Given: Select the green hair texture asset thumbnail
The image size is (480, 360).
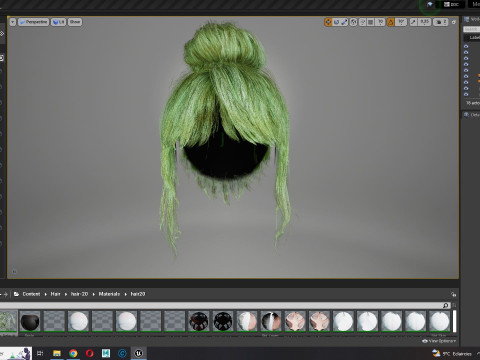Looking at the screenshot, I should coord(8,321).
